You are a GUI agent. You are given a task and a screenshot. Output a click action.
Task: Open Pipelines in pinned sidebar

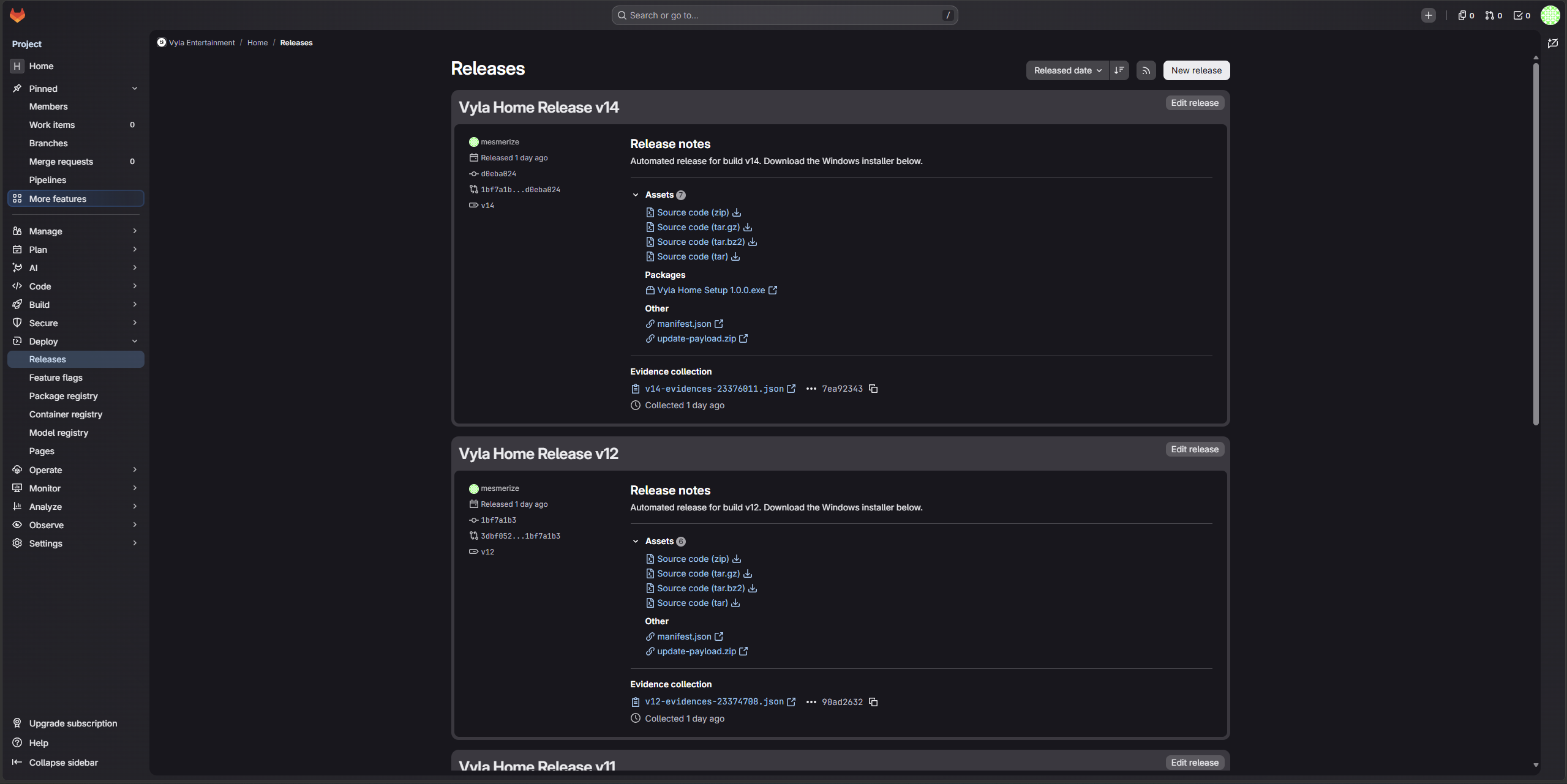click(76, 180)
